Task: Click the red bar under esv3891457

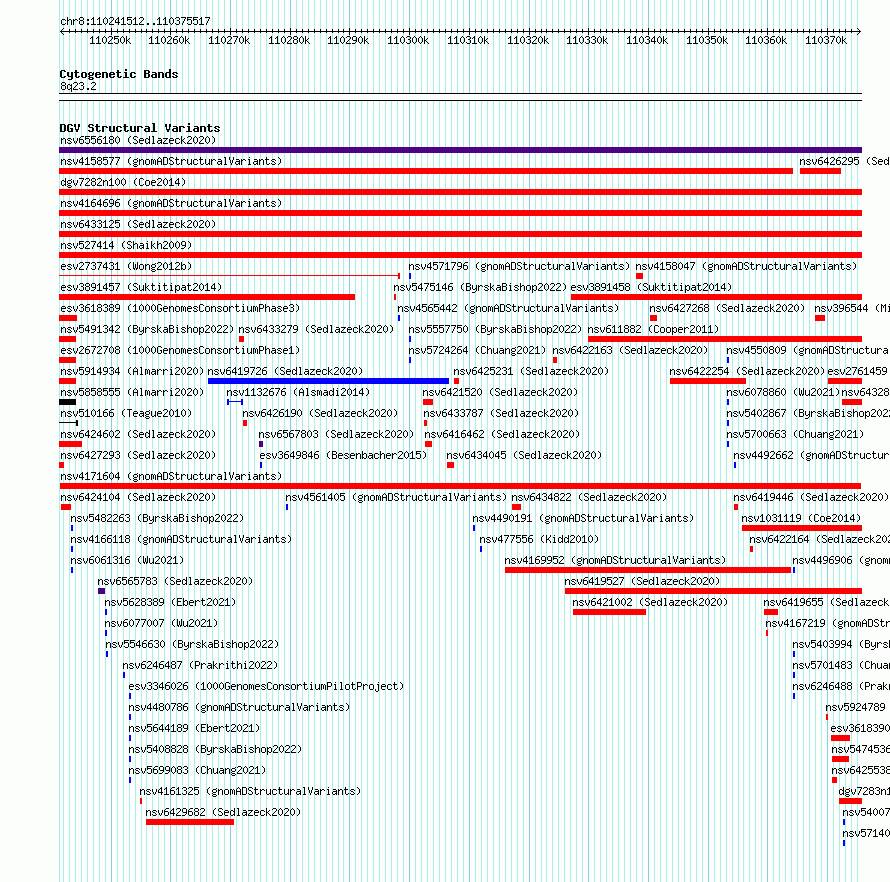Action: tap(207, 297)
